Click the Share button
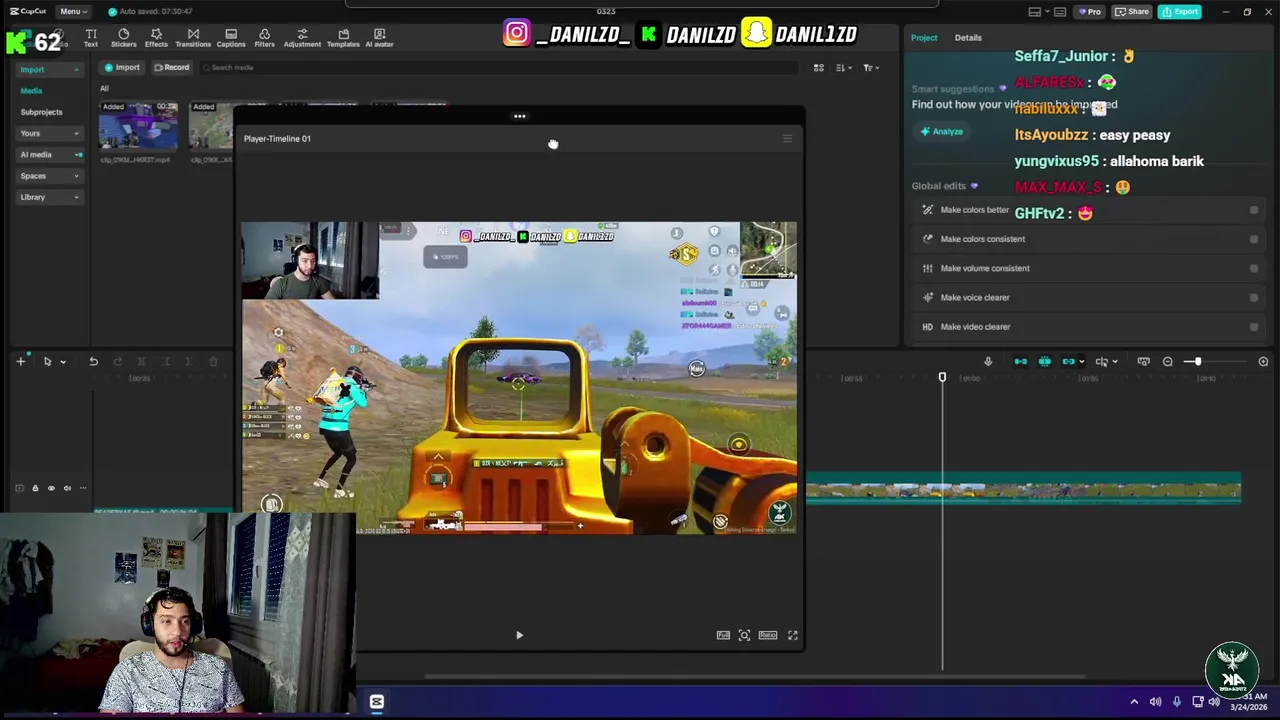The image size is (1280, 720). [x=1133, y=12]
